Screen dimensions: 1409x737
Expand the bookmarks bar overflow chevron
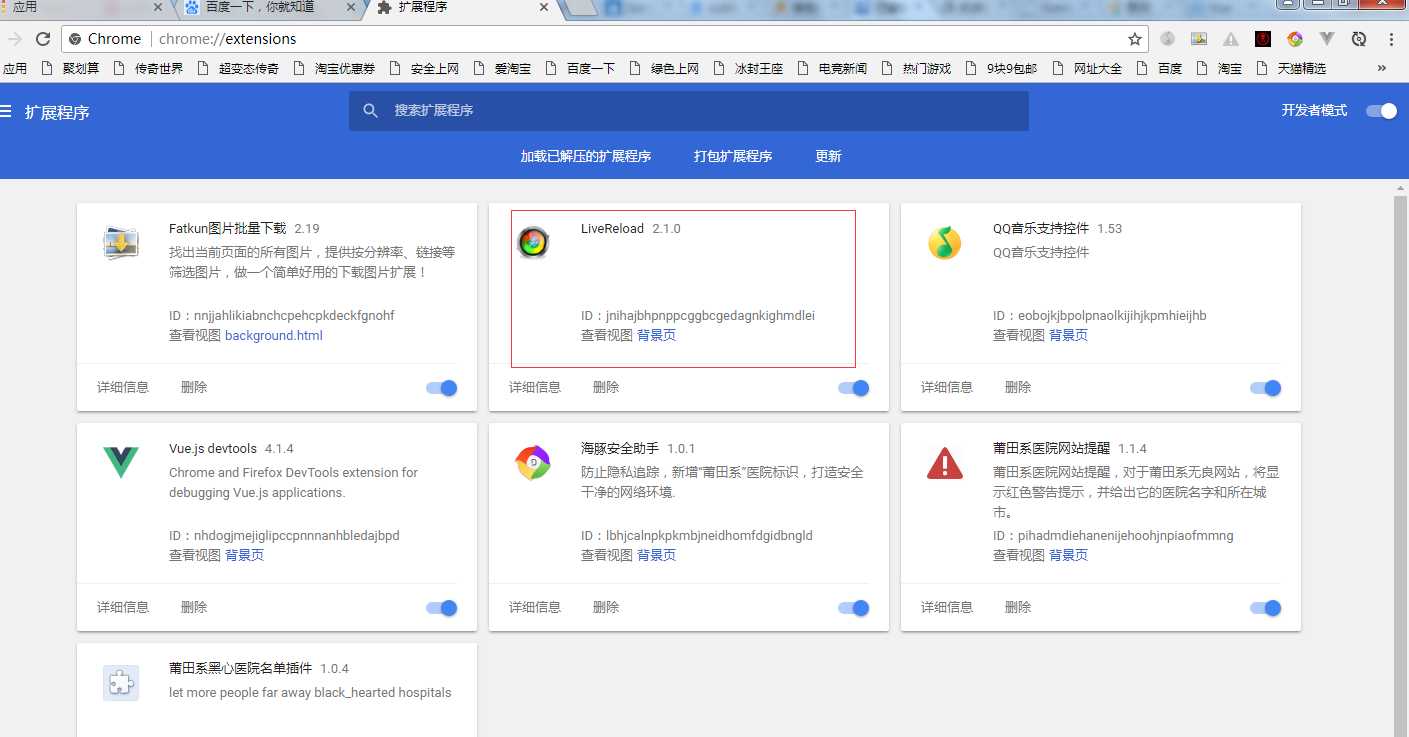[1382, 68]
